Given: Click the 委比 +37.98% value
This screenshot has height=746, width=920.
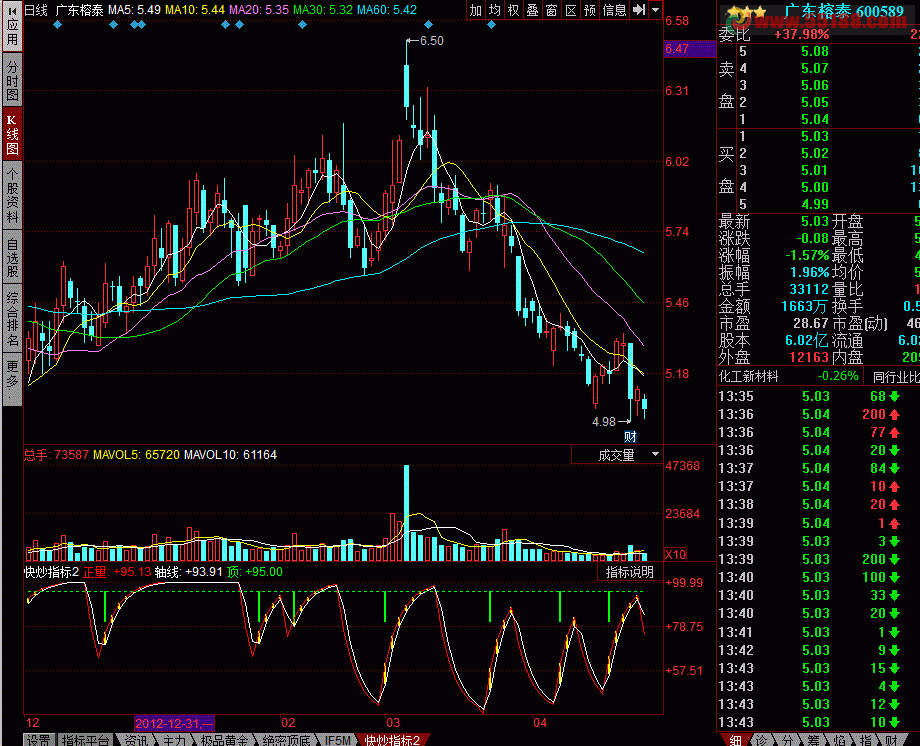Looking at the screenshot, I should (801, 35).
